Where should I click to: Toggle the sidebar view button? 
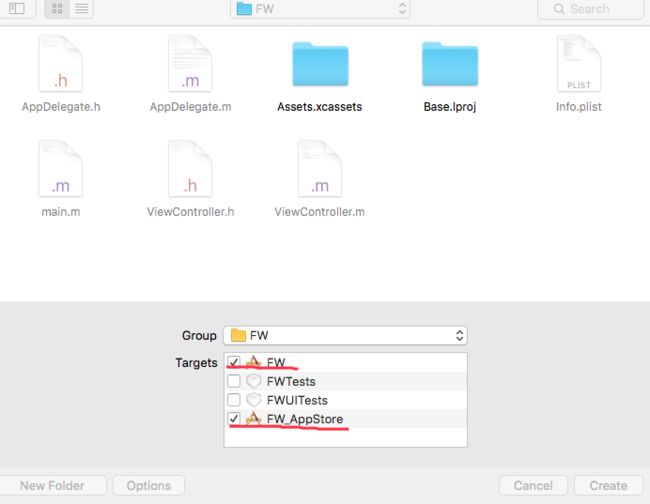point(17,8)
